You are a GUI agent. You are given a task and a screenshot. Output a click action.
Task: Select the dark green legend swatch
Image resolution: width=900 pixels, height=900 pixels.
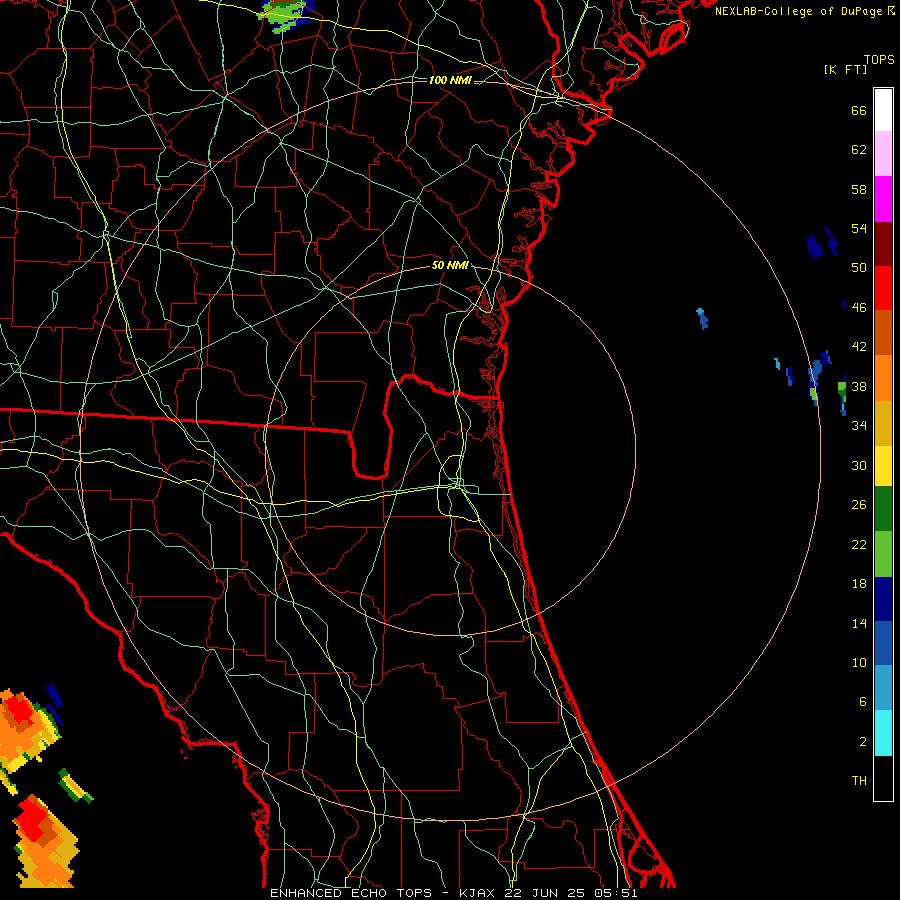tap(883, 509)
